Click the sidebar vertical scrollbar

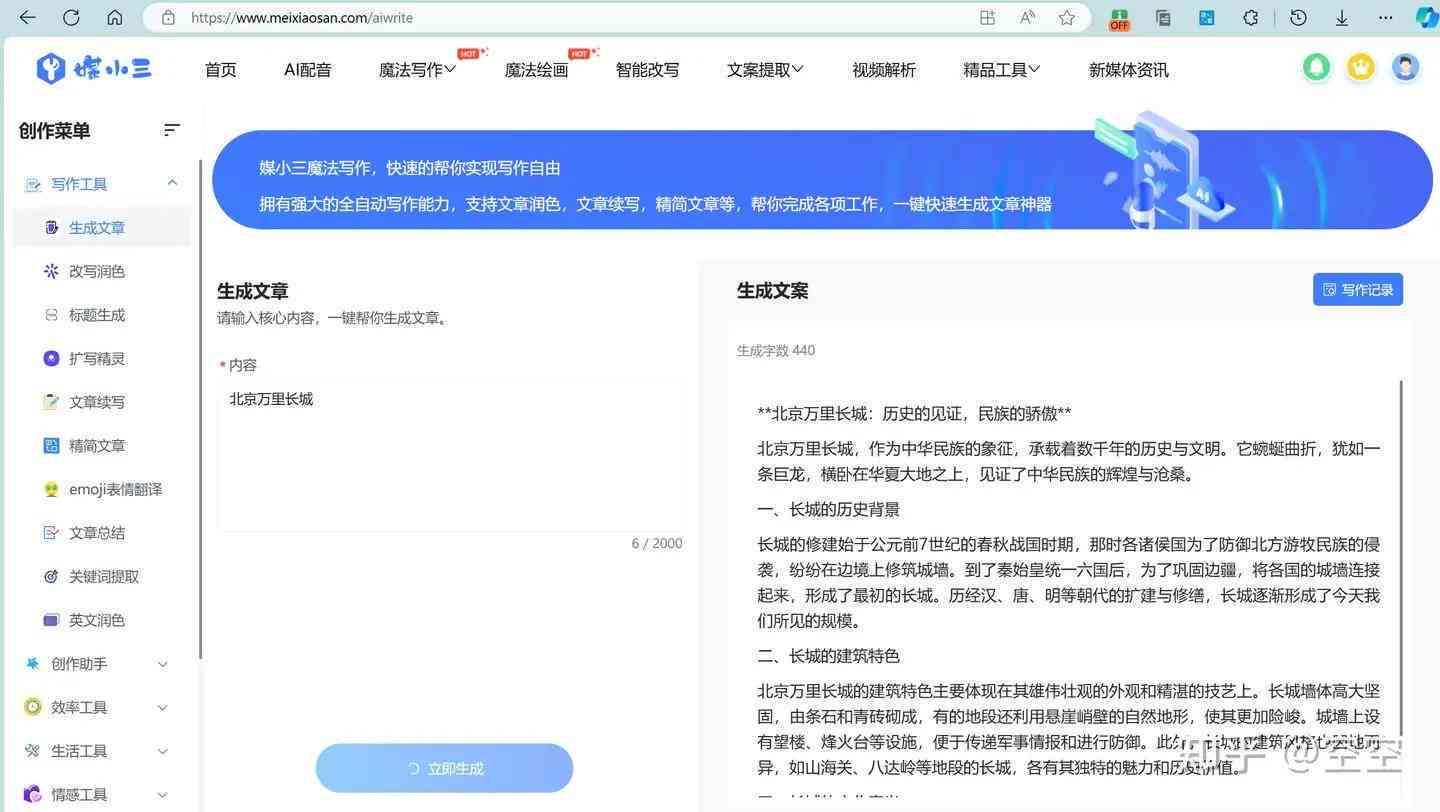[x=200, y=410]
